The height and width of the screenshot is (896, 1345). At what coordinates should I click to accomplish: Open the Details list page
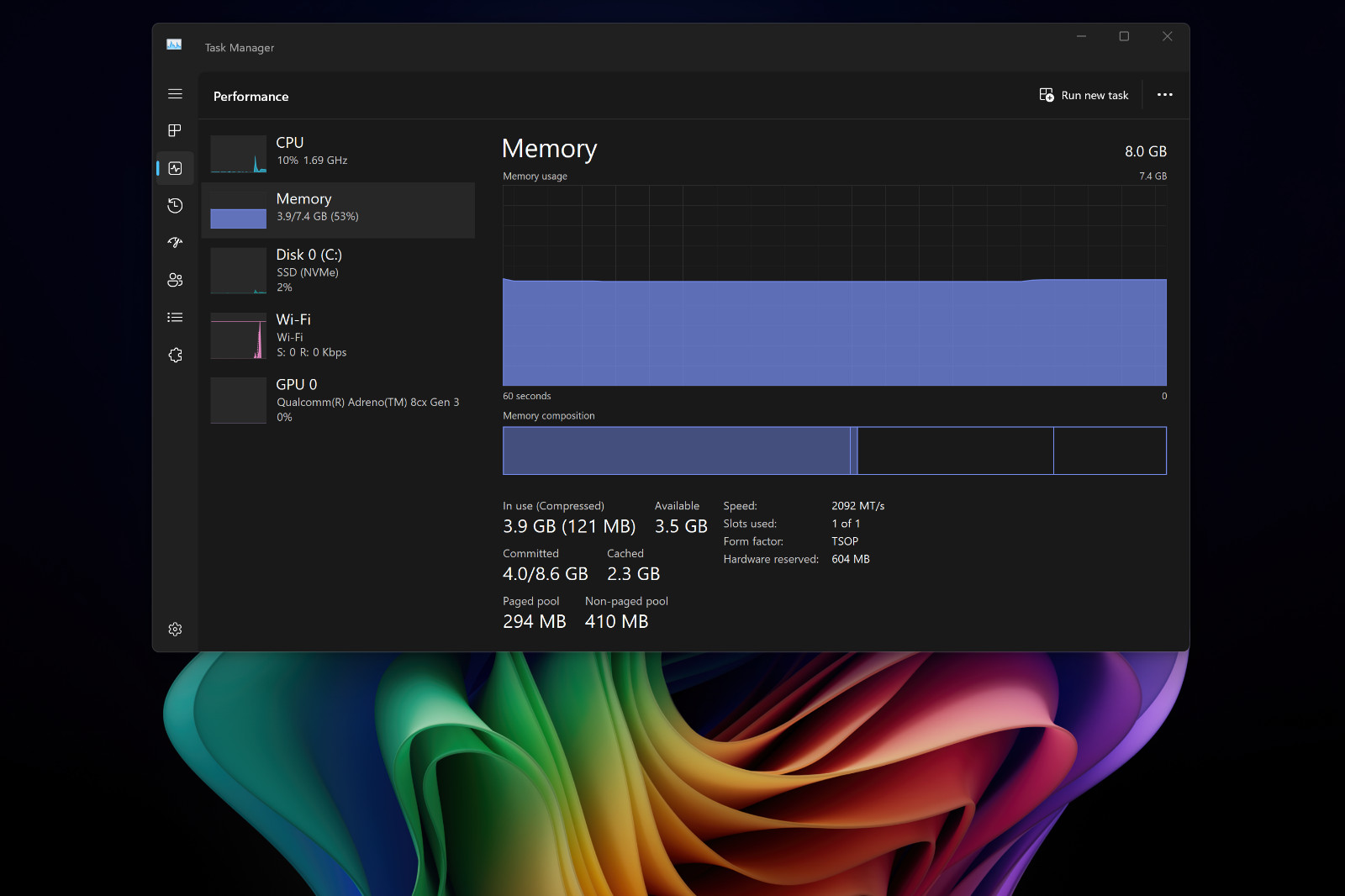[x=175, y=318]
